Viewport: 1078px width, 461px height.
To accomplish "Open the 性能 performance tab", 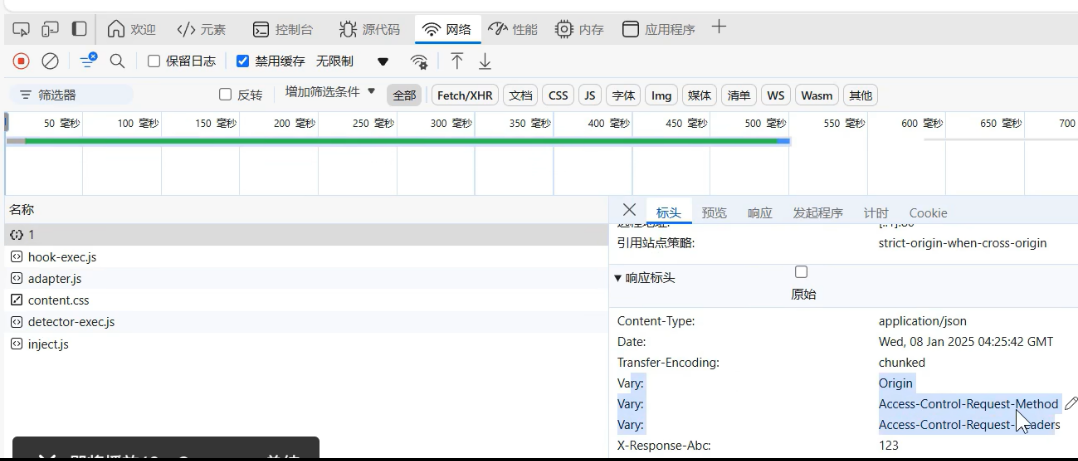I will coord(513,30).
